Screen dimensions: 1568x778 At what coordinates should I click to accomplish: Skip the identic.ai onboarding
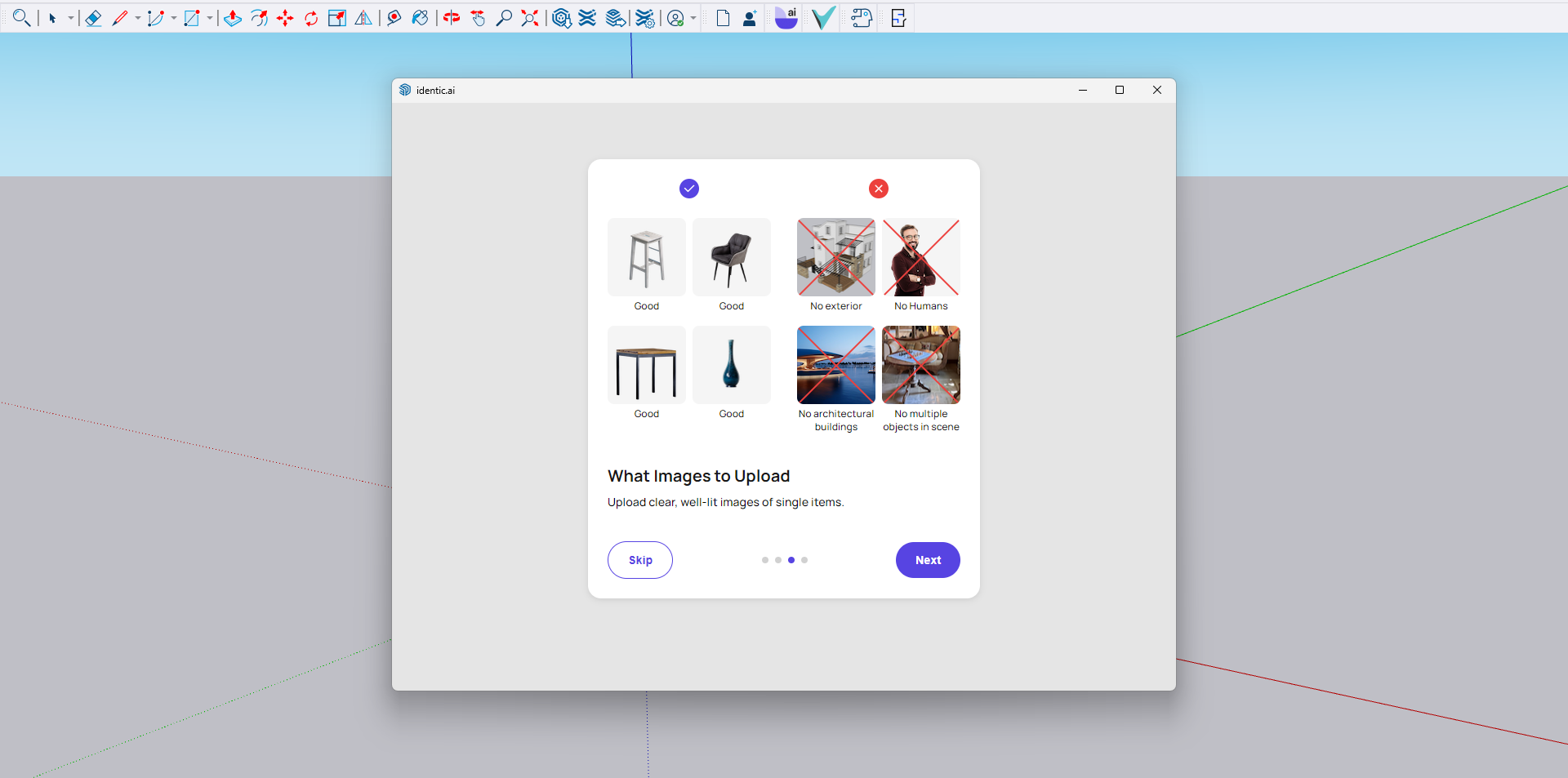coord(640,560)
